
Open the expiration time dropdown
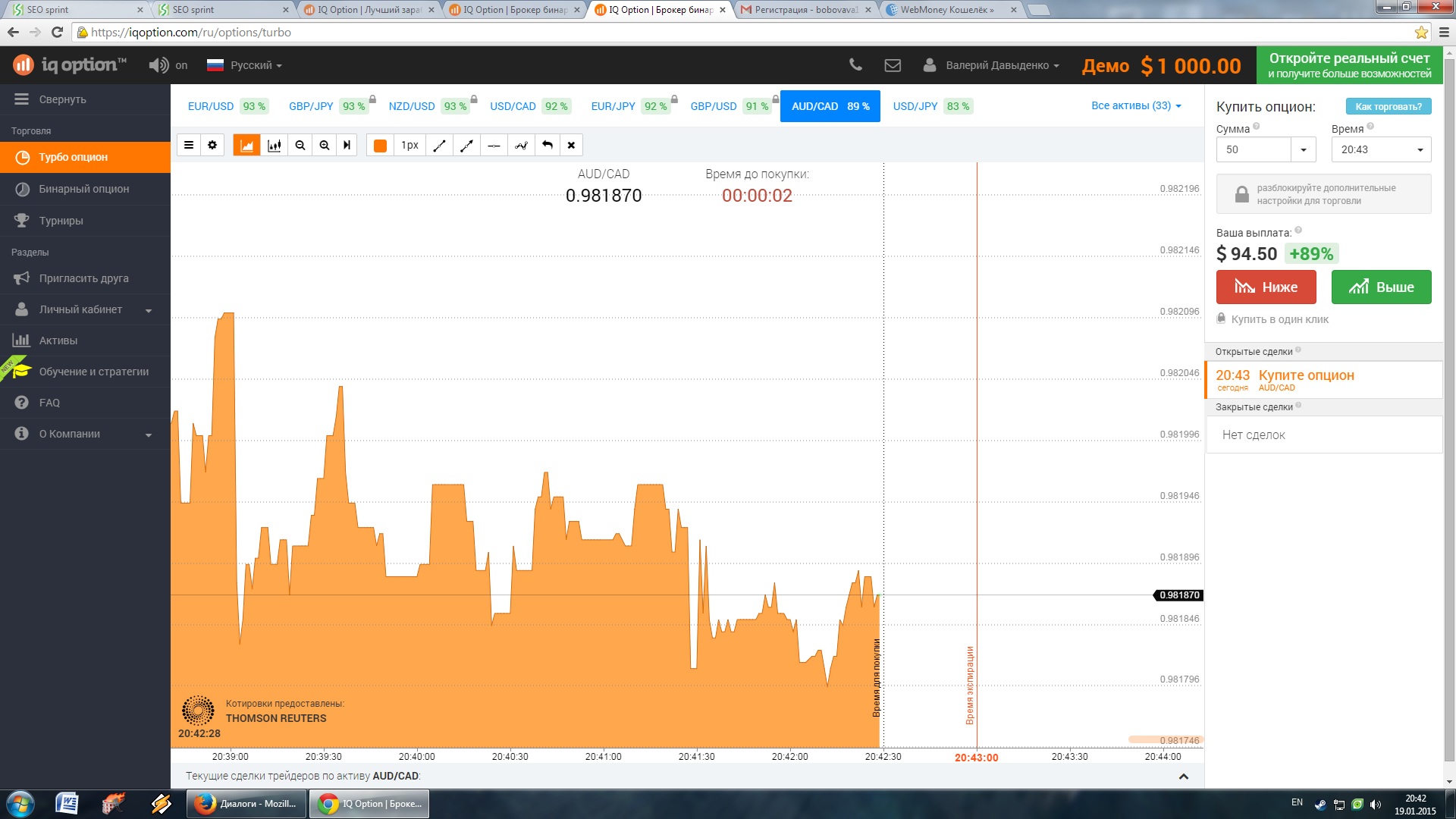point(1381,149)
